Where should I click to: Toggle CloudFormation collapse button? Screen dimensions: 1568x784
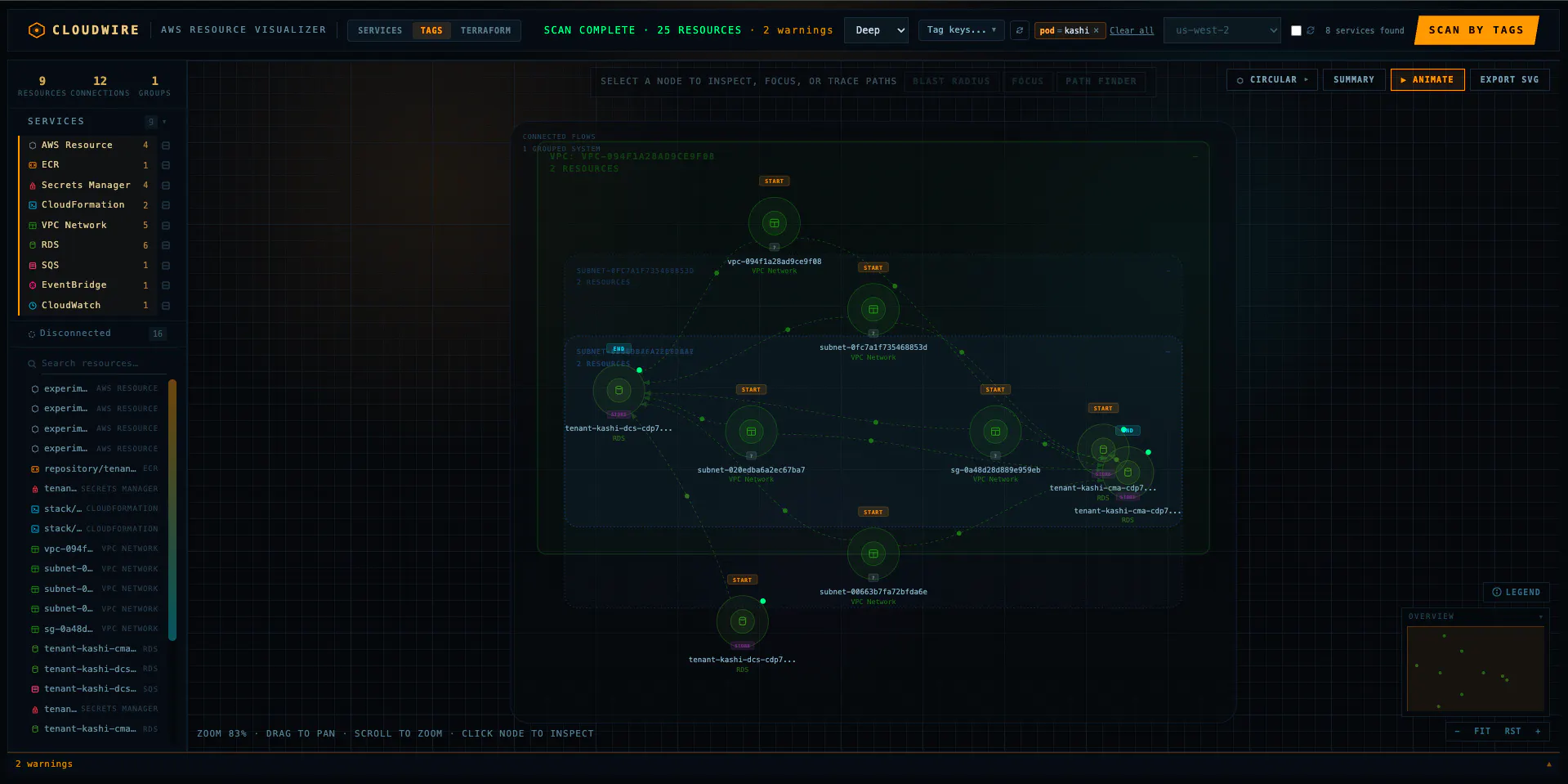(166, 205)
